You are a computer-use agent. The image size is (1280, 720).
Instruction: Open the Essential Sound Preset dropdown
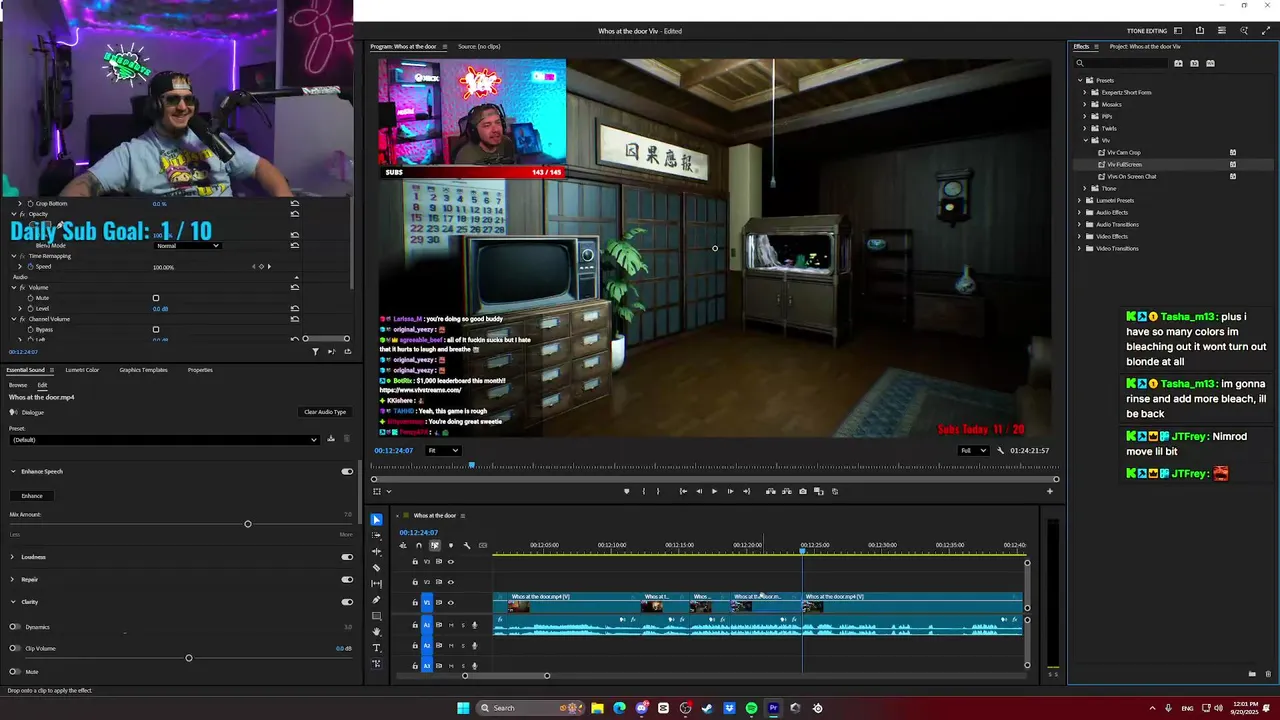164,440
